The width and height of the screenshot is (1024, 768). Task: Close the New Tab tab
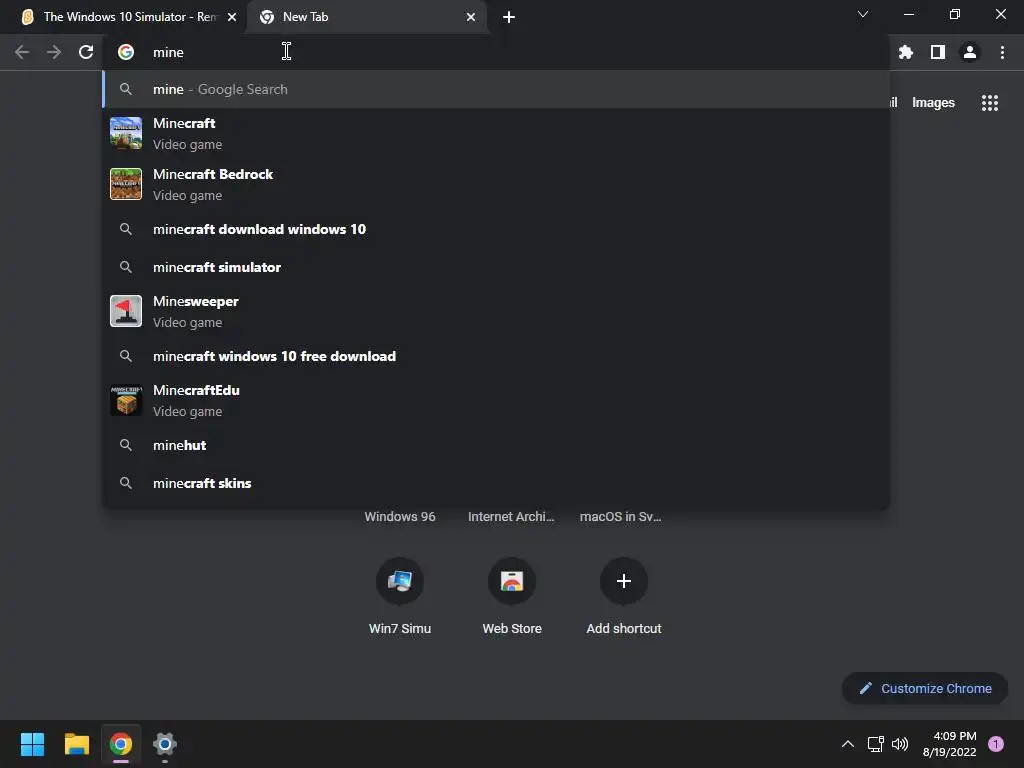click(x=471, y=17)
